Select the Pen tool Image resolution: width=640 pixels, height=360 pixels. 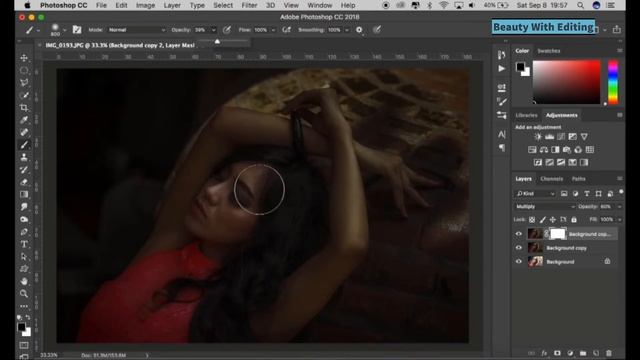click(24, 232)
